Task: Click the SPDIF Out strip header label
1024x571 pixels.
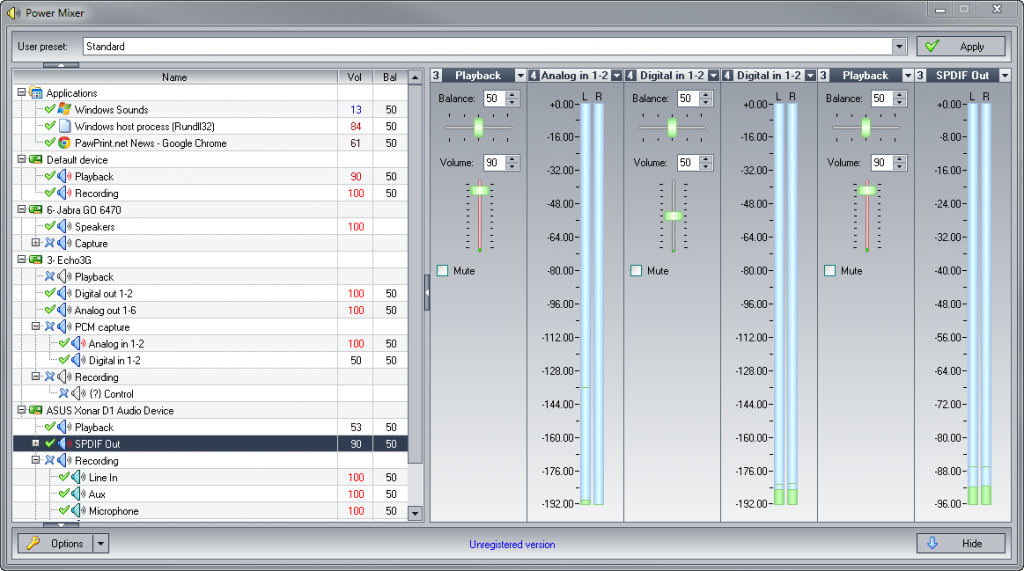Action: click(x=962, y=76)
